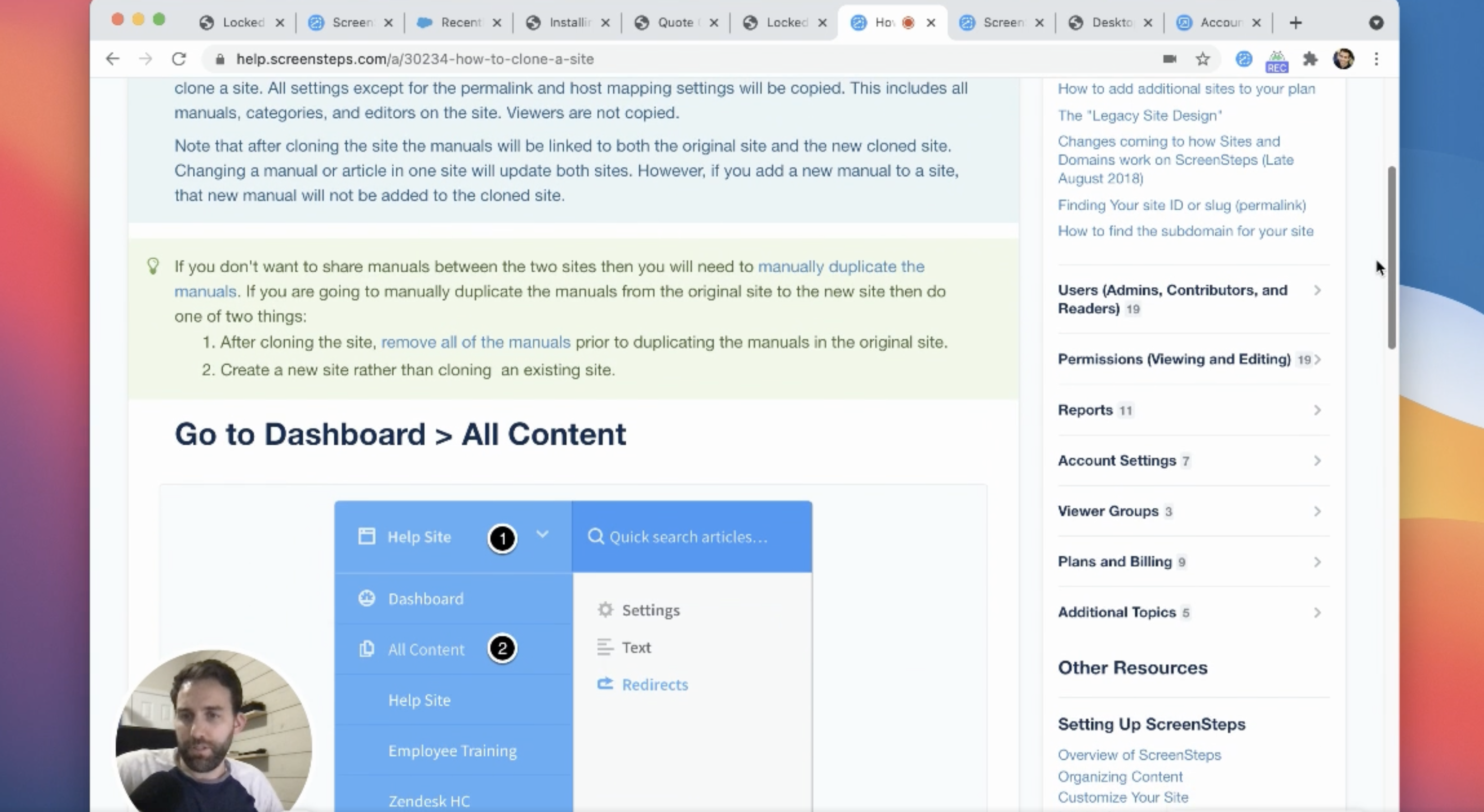1484x812 pixels.
Task: Open 'Finding Your site ID or slug' link
Action: [x=1182, y=205]
